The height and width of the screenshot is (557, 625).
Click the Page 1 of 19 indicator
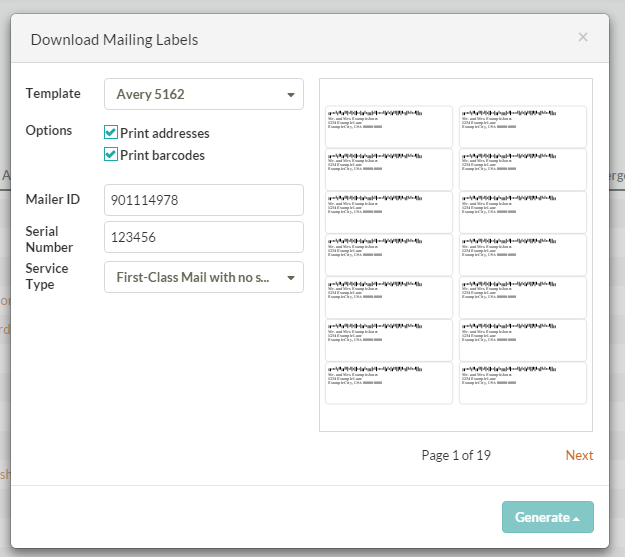pos(456,455)
